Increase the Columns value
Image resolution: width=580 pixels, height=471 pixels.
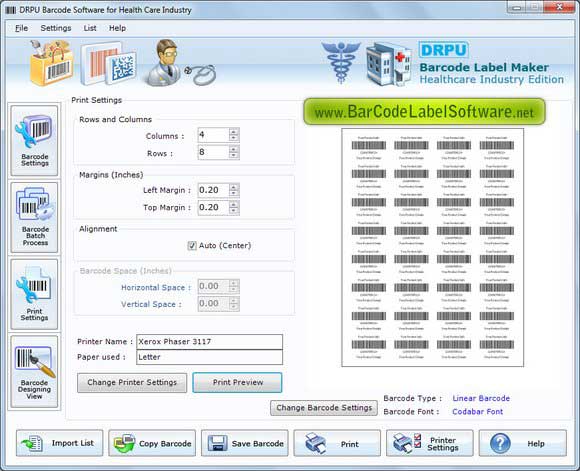pos(234,131)
